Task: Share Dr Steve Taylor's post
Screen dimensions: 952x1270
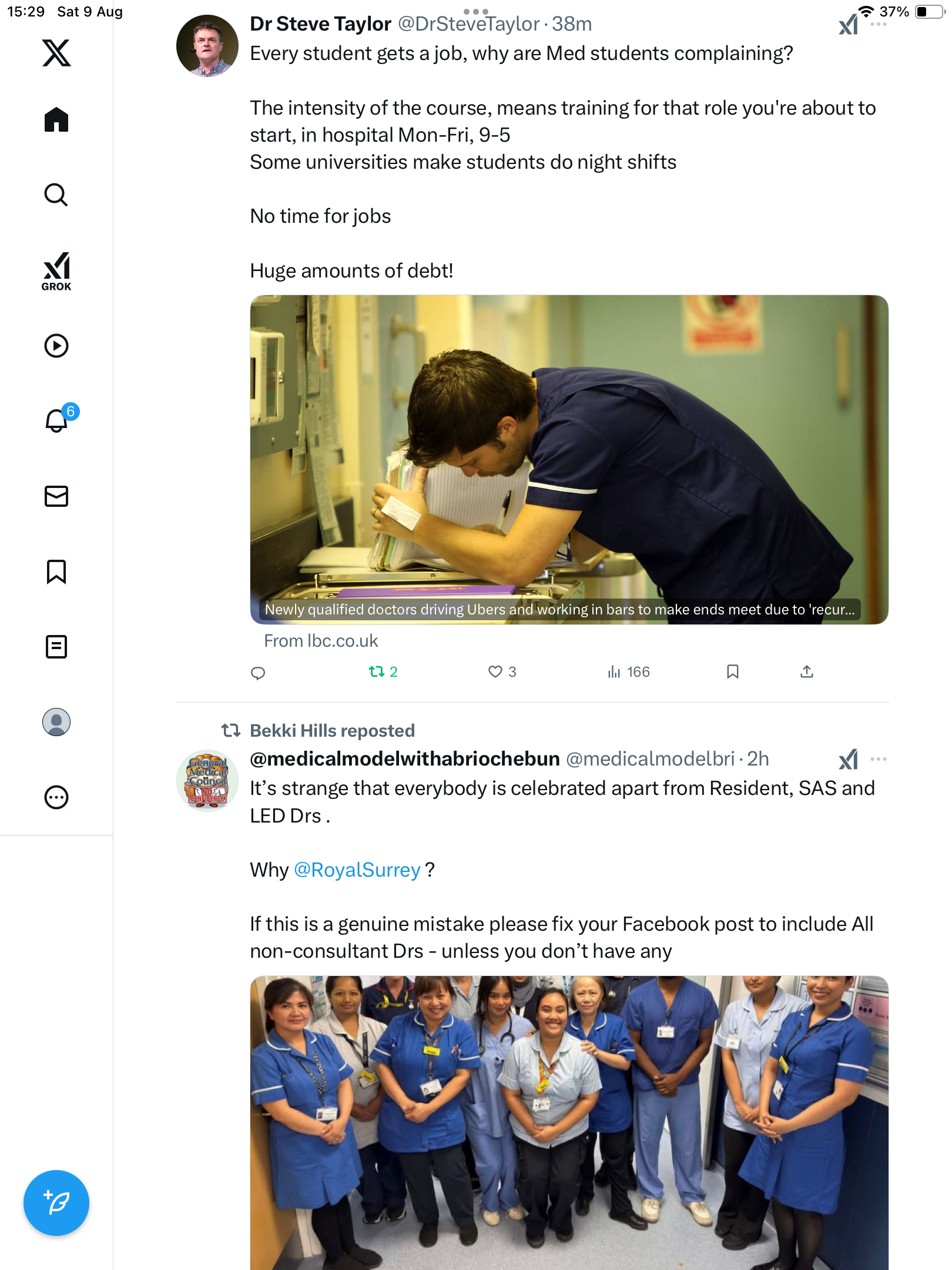Action: pos(807,671)
